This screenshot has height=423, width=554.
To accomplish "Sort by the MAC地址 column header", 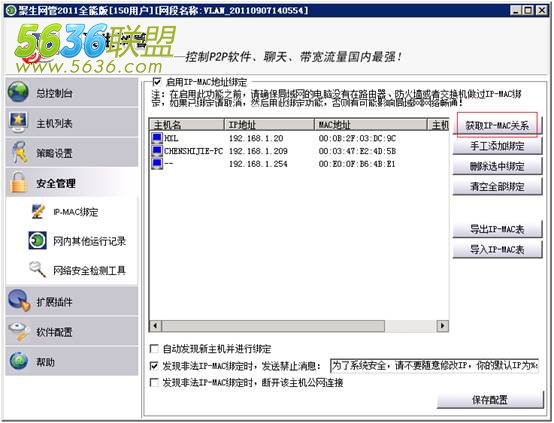I will 371,125.
